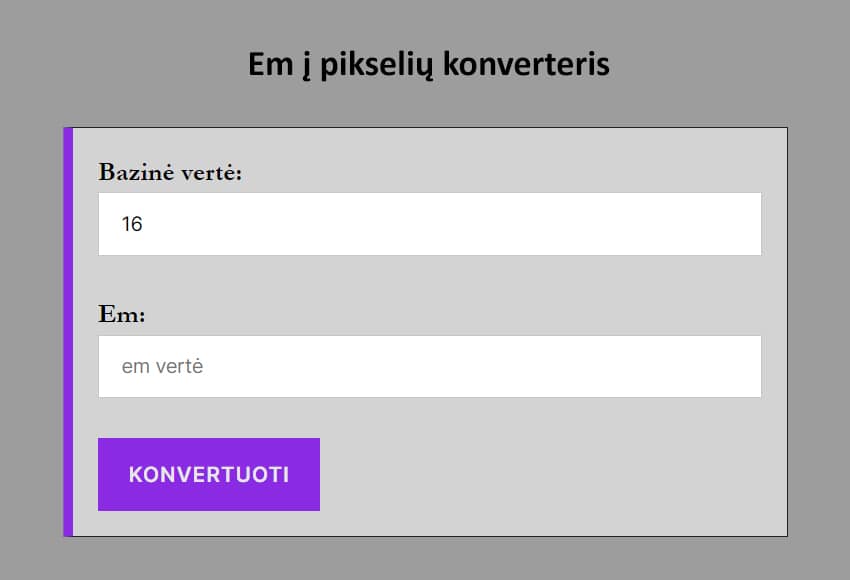Click the word "Em" starting the page heading

(x=269, y=65)
